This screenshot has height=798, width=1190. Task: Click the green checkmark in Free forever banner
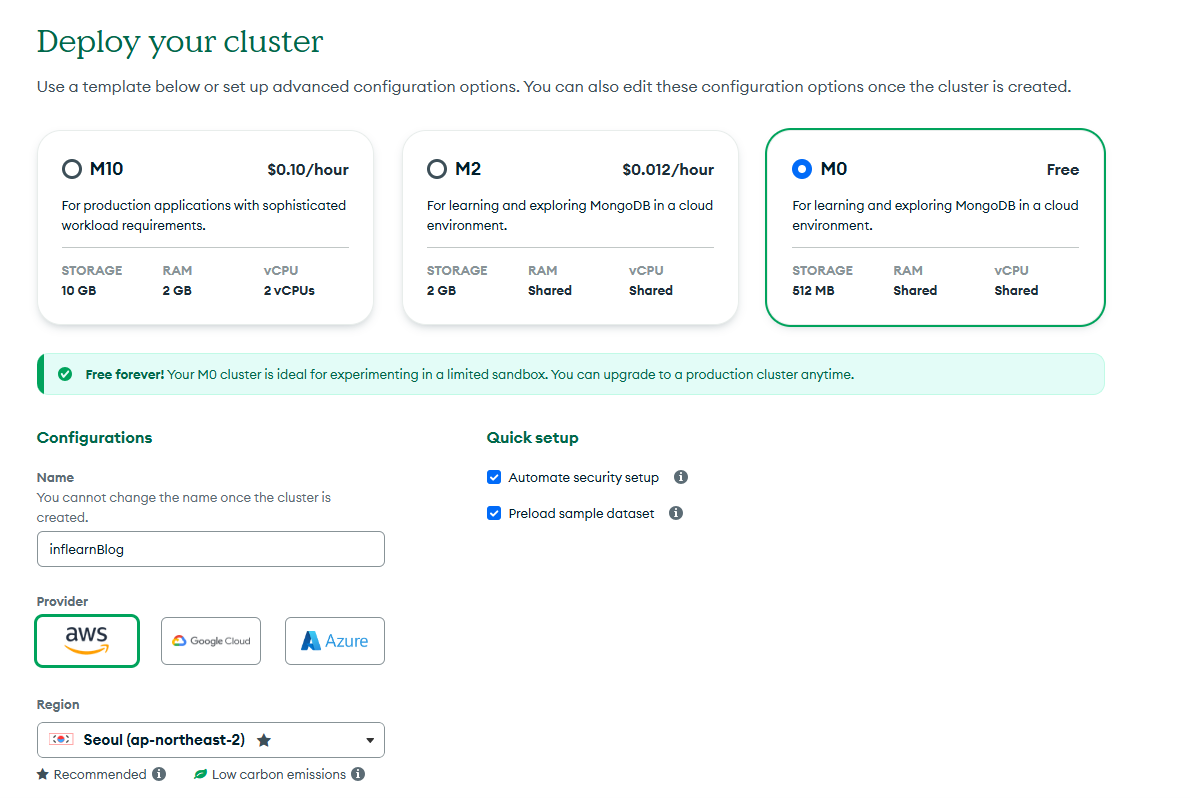tap(65, 374)
